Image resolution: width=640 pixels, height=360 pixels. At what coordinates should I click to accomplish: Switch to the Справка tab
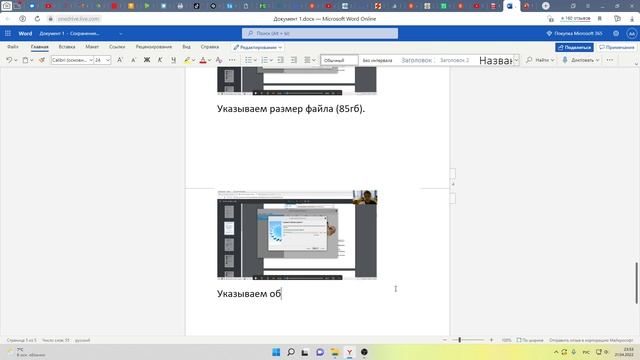coord(210,47)
